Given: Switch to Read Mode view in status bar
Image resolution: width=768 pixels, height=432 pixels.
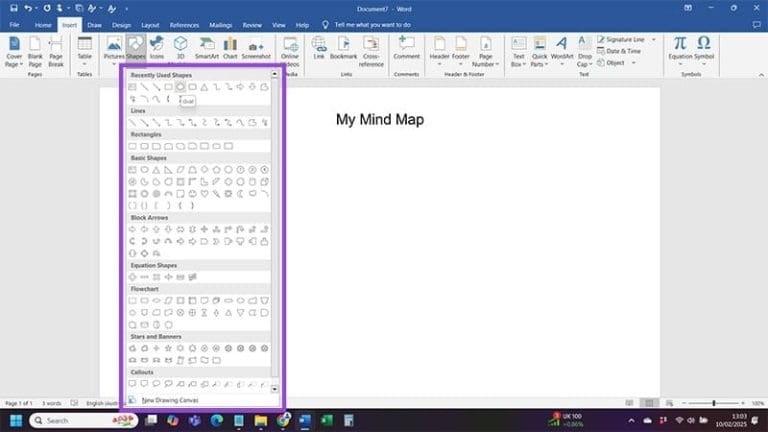Looking at the screenshot, I should [x=629, y=403].
